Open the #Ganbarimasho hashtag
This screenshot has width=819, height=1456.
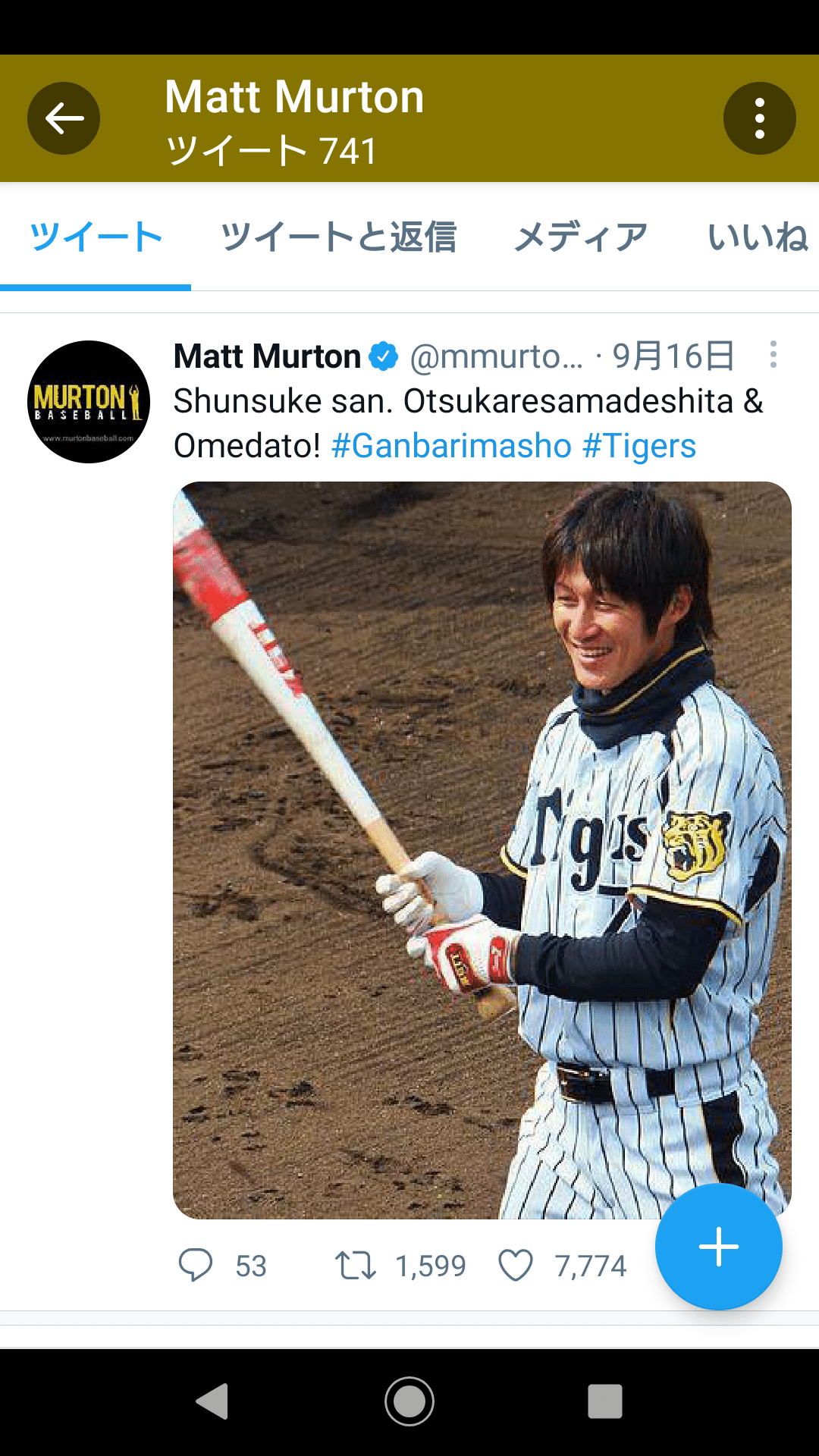[451, 446]
